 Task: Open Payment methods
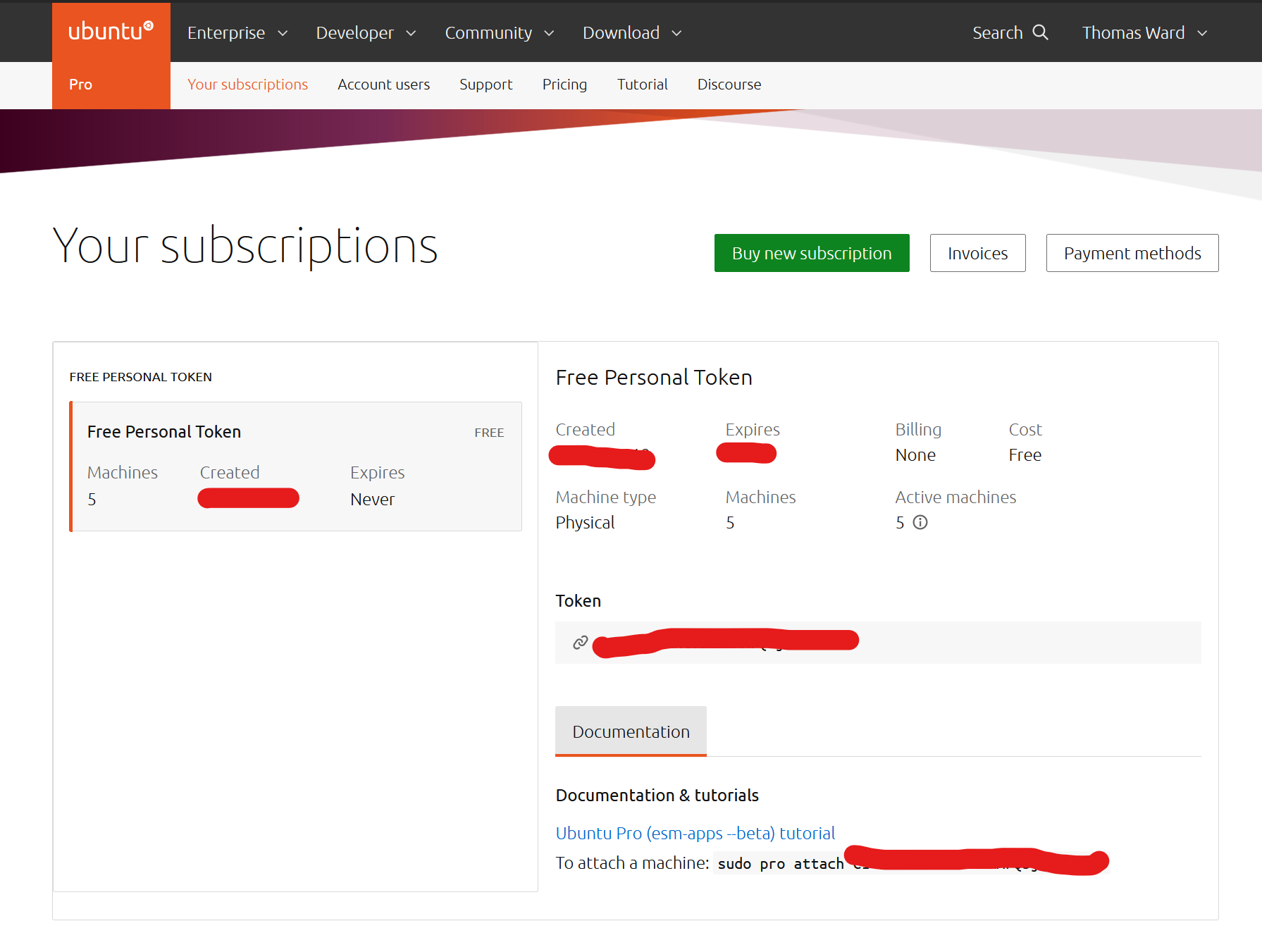1132,253
